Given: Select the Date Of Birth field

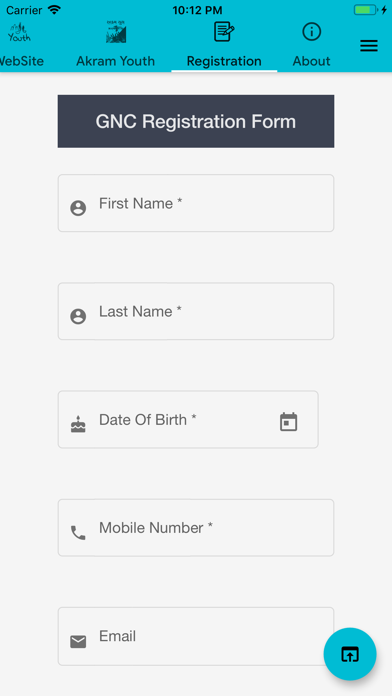Looking at the screenshot, I should point(188,419).
